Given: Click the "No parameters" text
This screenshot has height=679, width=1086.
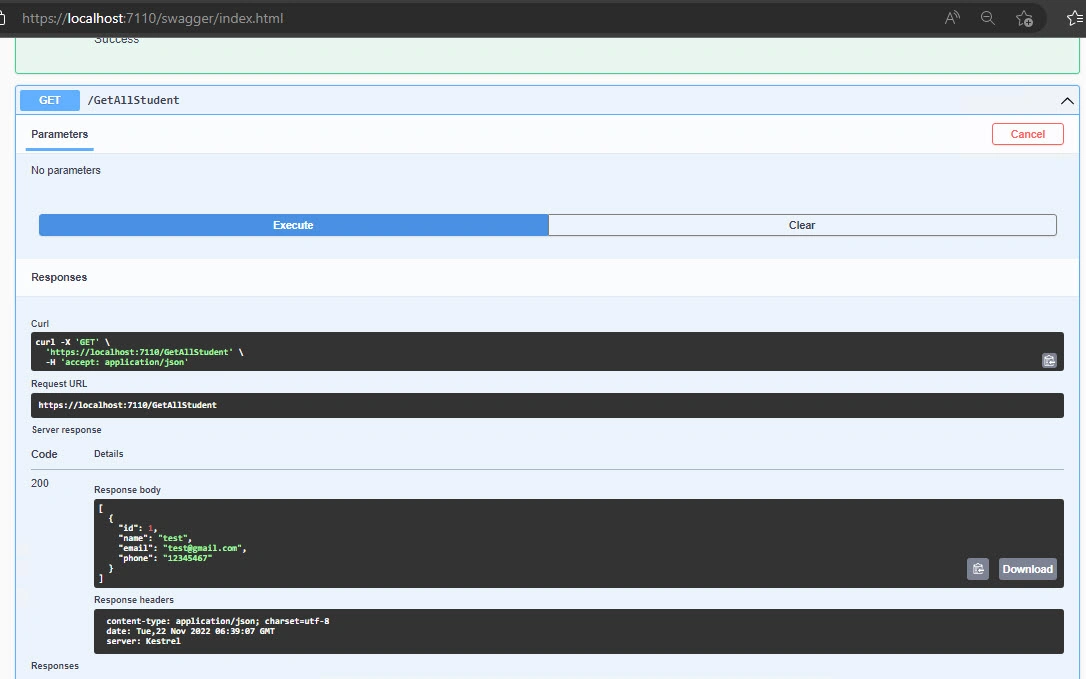Looking at the screenshot, I should (66, 170).
